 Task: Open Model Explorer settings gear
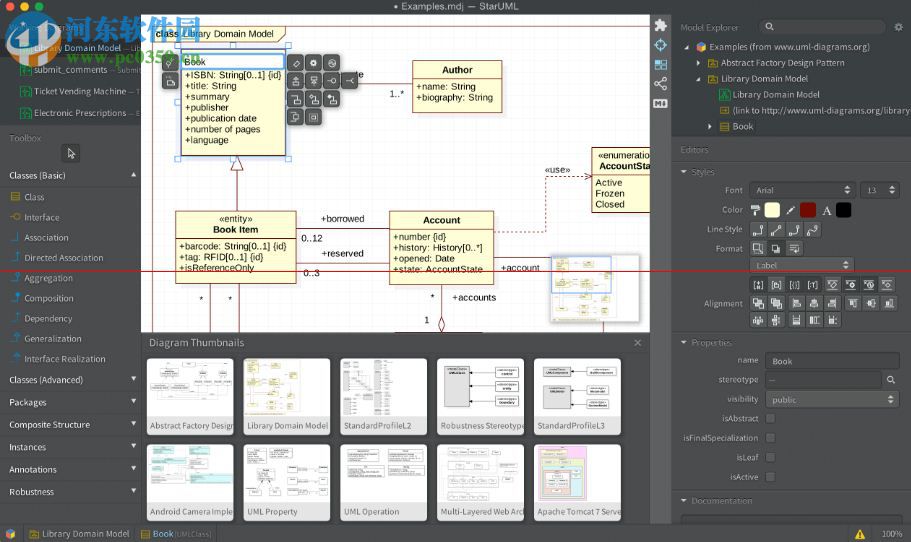(x=896, y=27)
